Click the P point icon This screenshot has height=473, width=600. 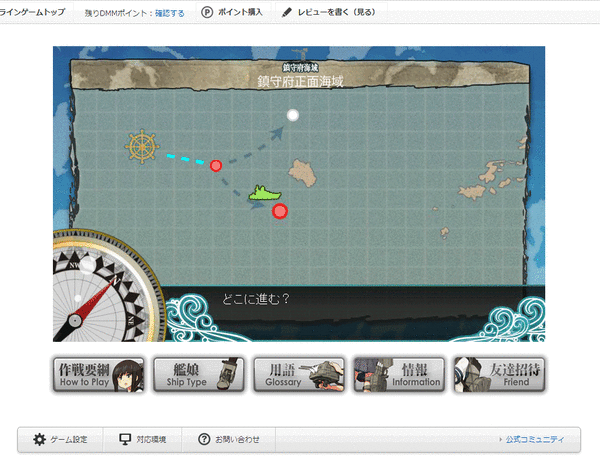[207, 13]
